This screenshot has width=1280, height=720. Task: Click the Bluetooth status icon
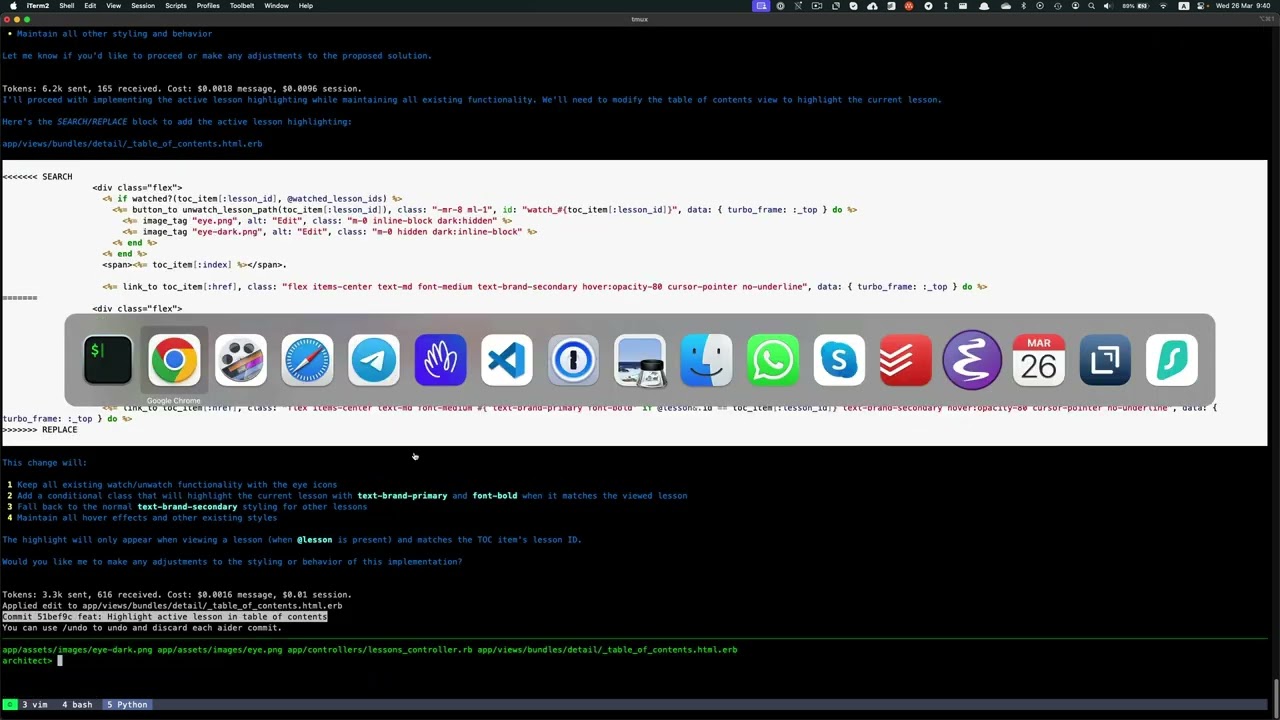pyautogui.click(x=1023, y=6)
